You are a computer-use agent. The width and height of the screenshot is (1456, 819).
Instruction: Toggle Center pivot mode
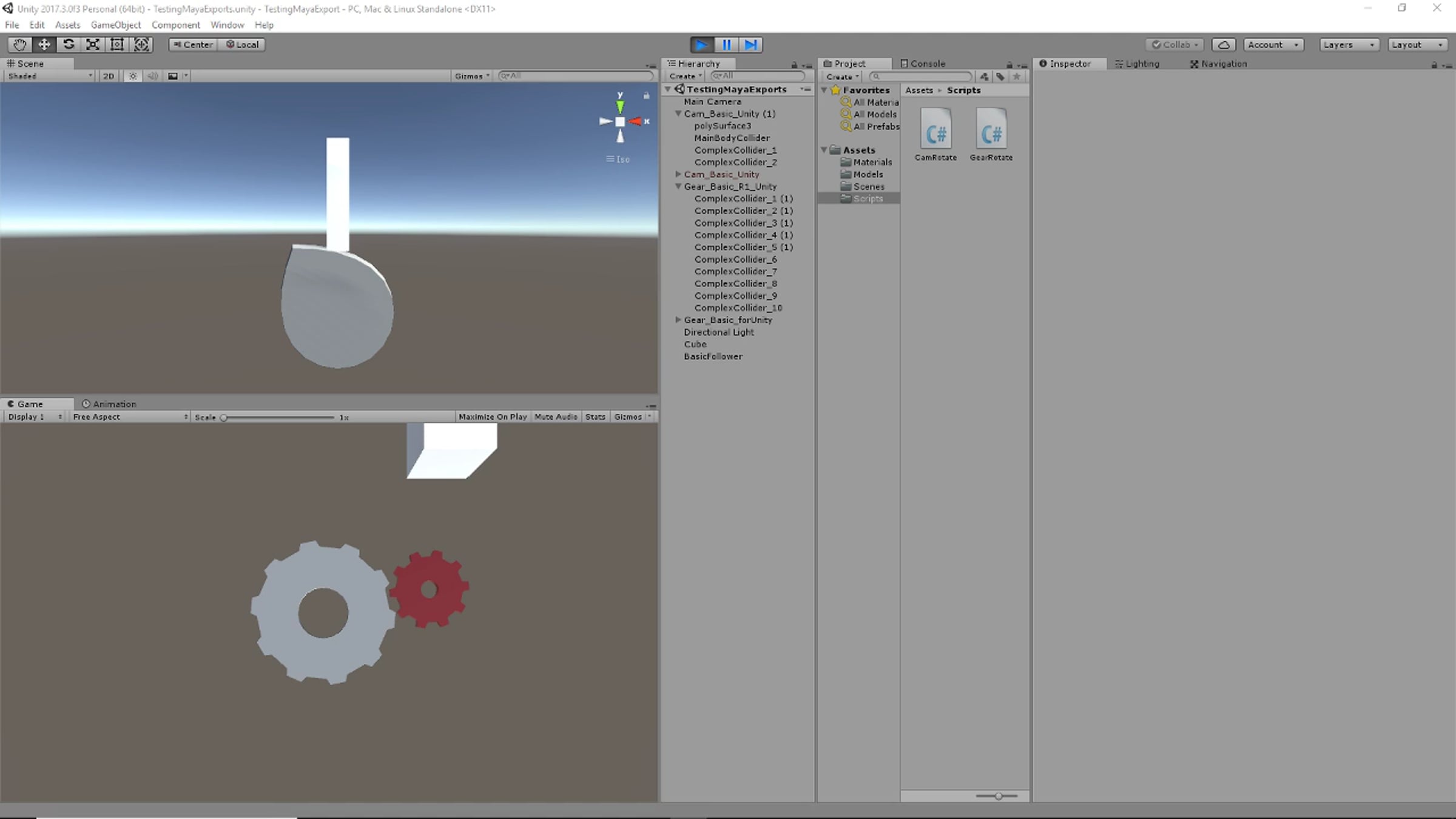(193, 44)
